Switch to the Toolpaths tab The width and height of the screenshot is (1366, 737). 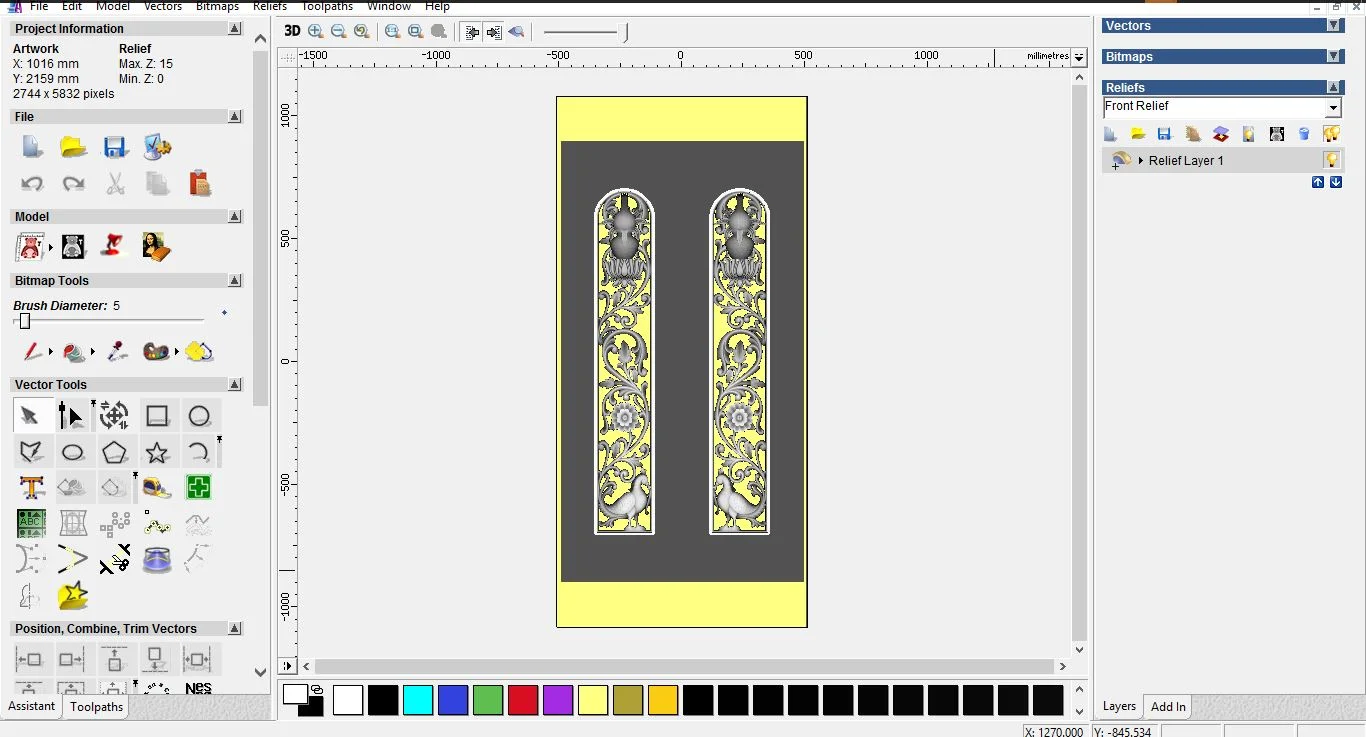[x=96, y=707]
